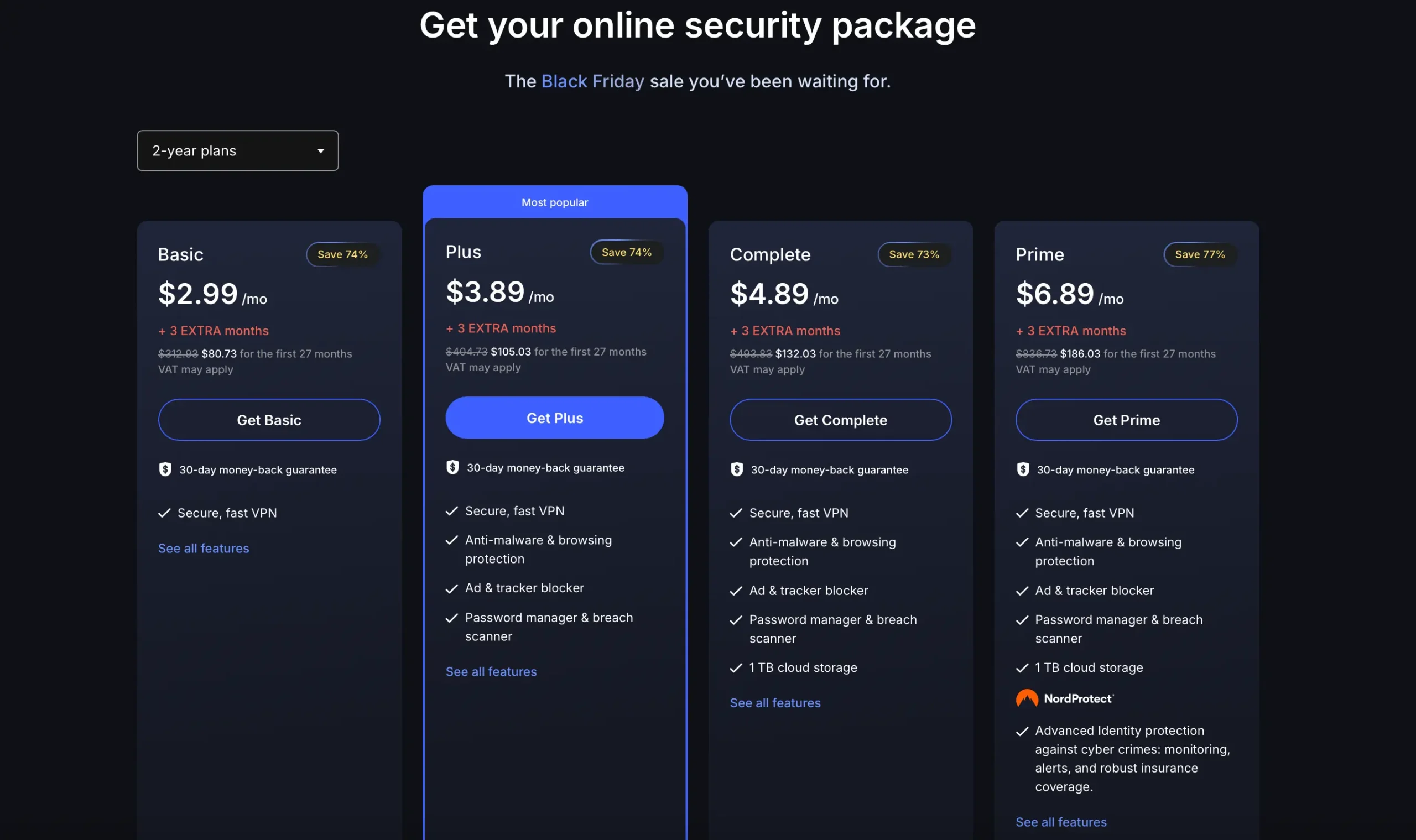
Task: Click Get Plus
Action: click(554, 418)
